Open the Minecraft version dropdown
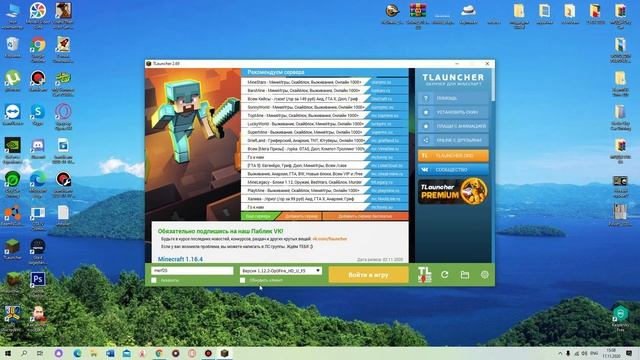 (281, 271)
